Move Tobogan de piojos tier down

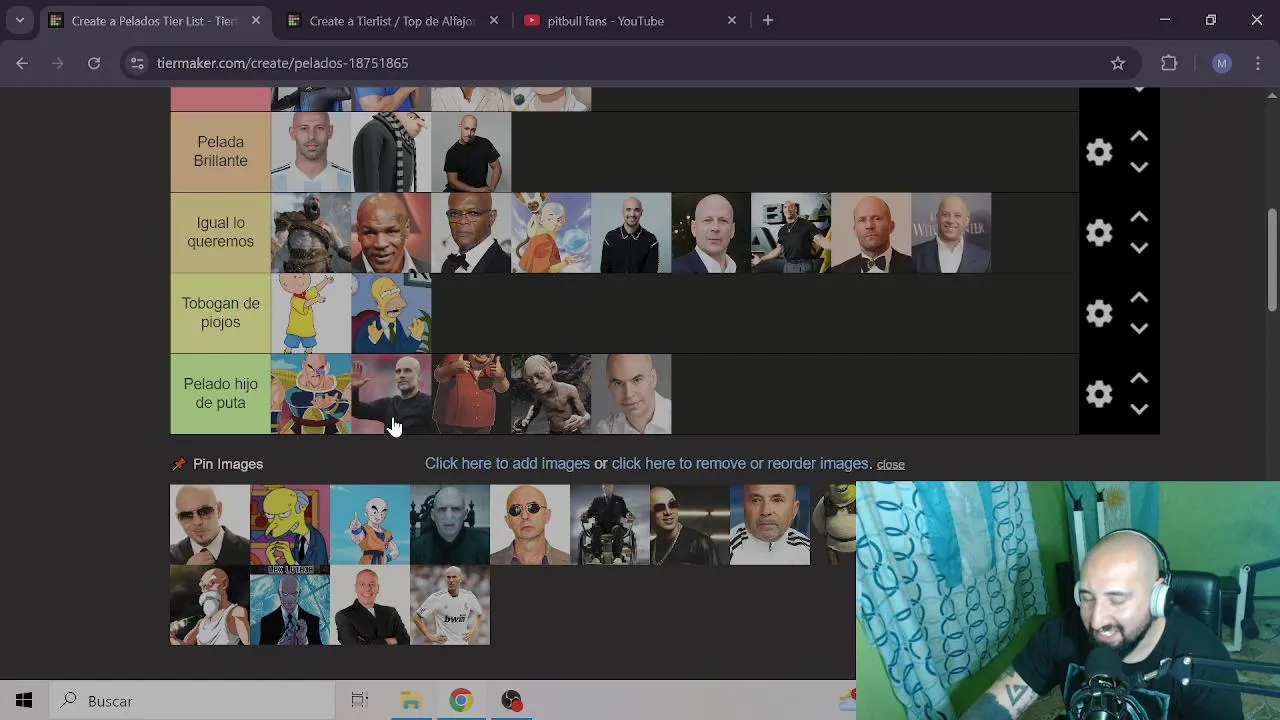coord(1139,329)
